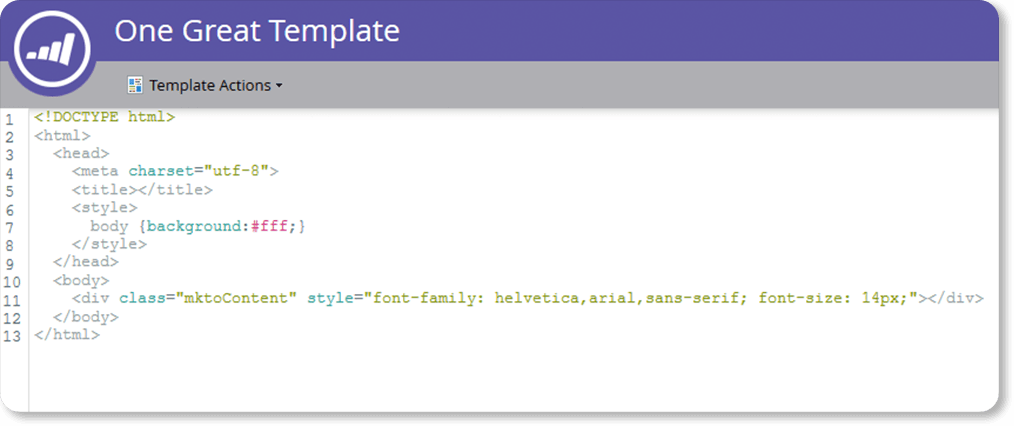Click line number 11 in the gutter
Image resolution: width=1014 pixels, height=426 pixels.
[x=13, y=299]
